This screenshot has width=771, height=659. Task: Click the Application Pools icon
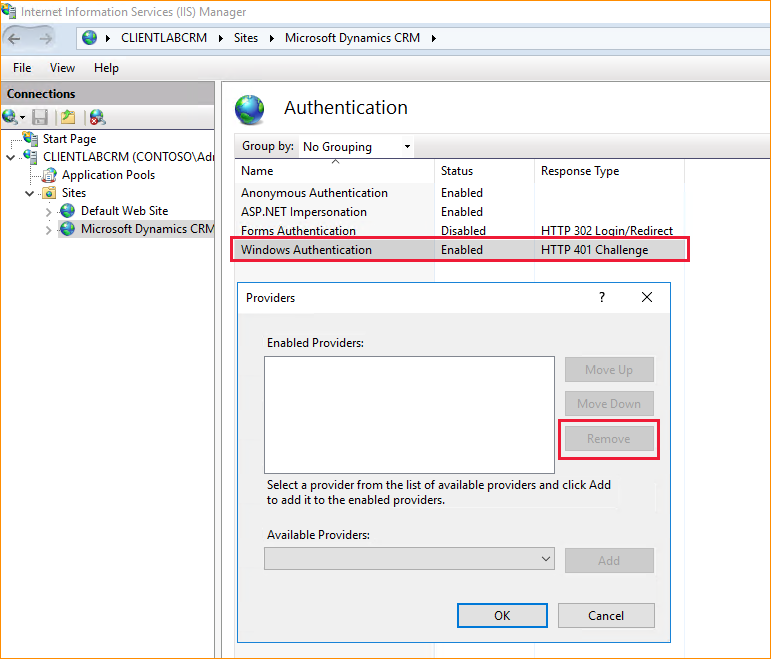click(49, 175)
